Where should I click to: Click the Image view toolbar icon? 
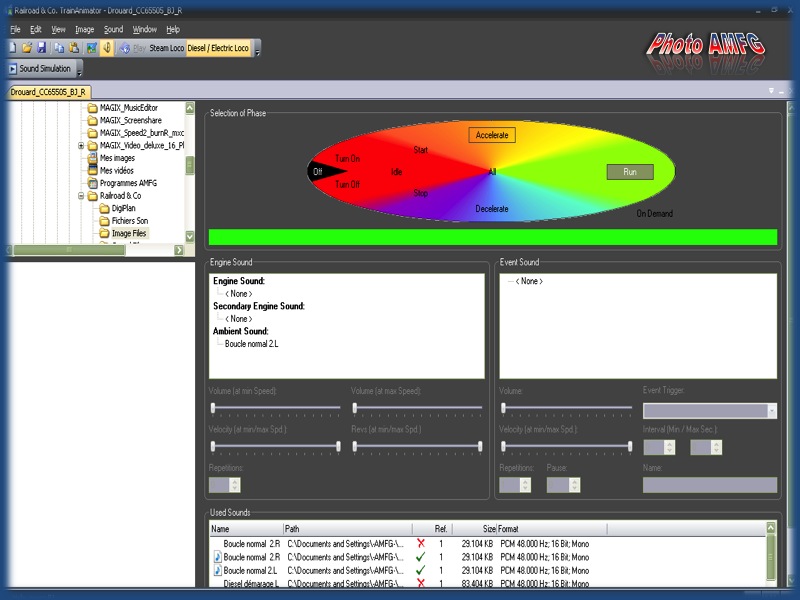92,48
